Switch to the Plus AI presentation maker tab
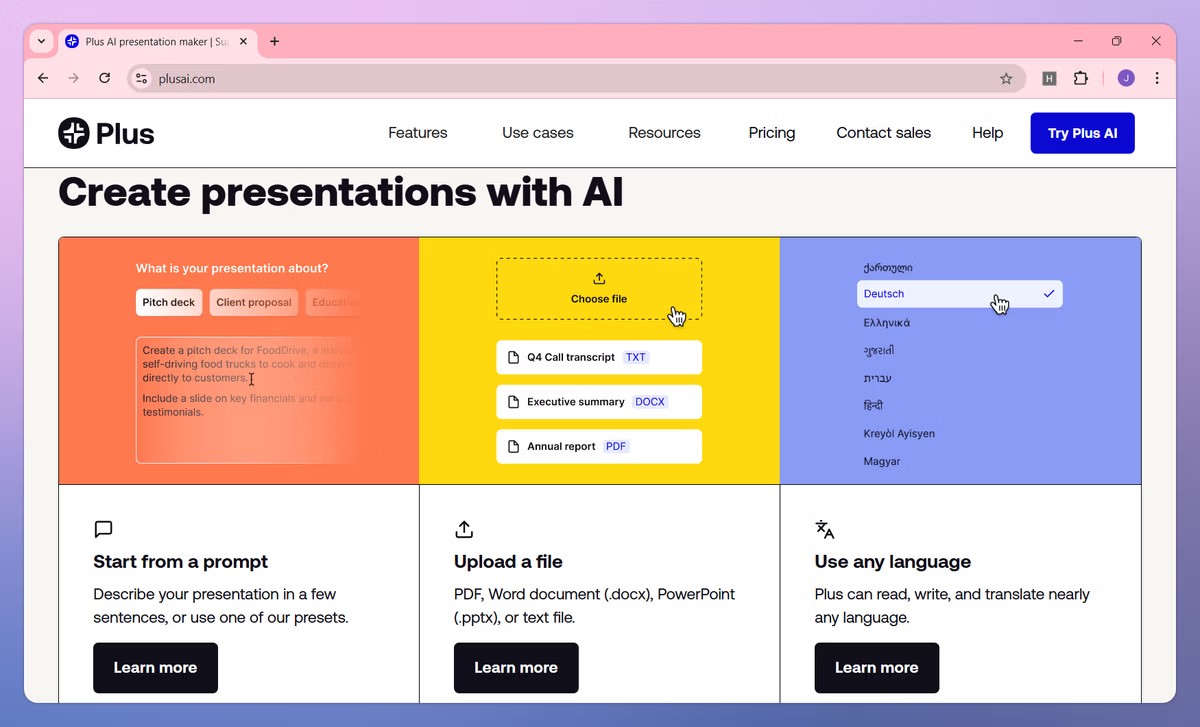 pyautogui.click(x=150, y=41)
